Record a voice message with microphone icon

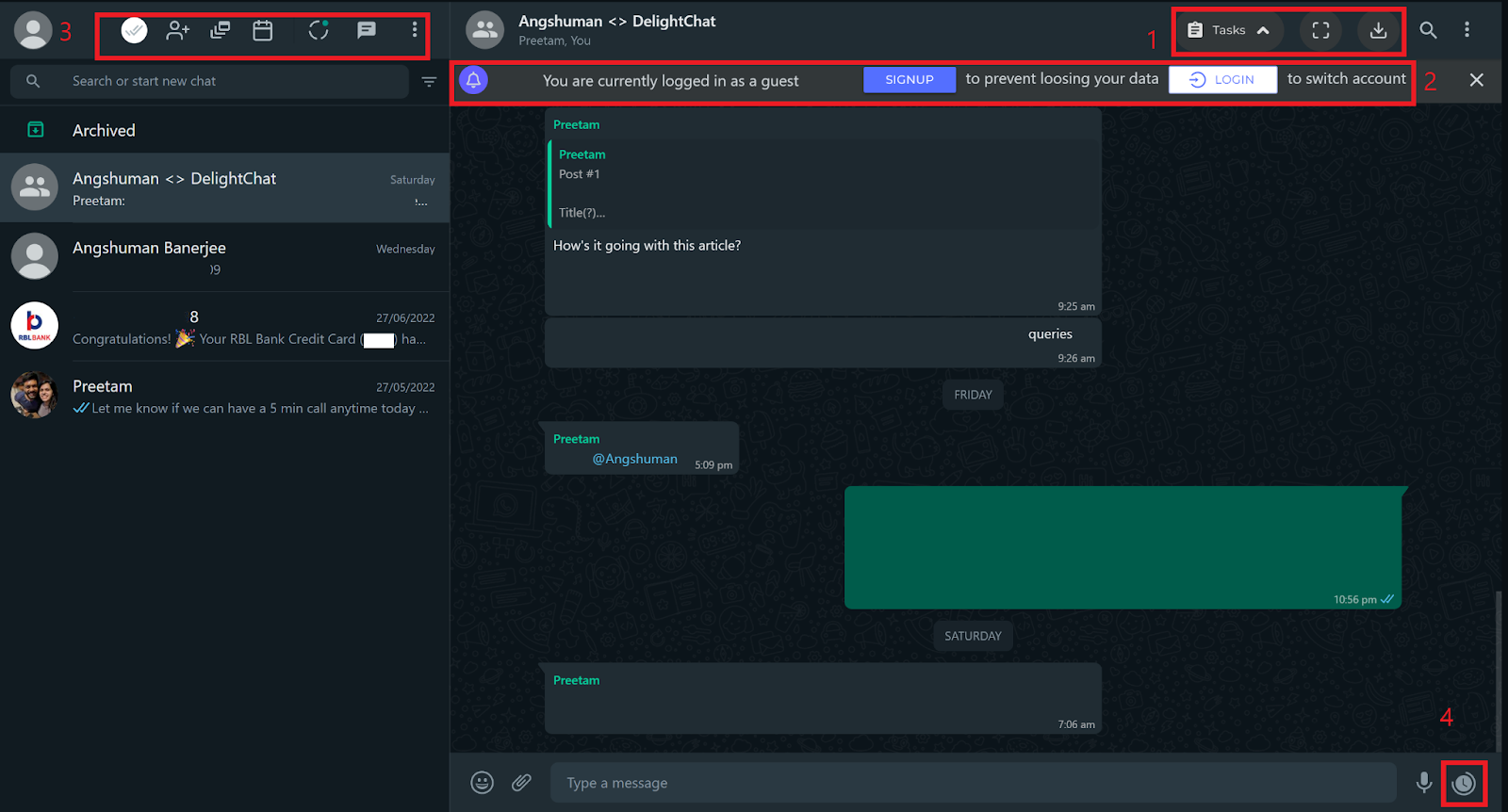(x=1424, y=783)
